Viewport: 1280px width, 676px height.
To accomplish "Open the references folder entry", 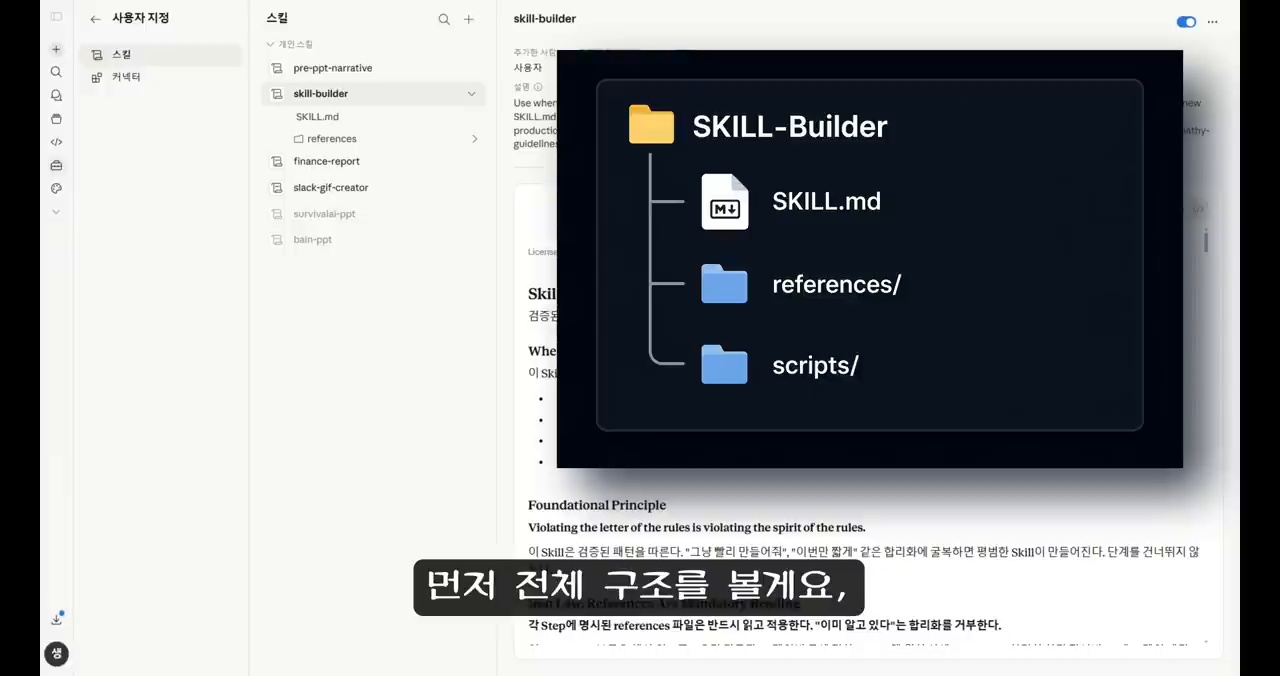I will pos(325,139).
